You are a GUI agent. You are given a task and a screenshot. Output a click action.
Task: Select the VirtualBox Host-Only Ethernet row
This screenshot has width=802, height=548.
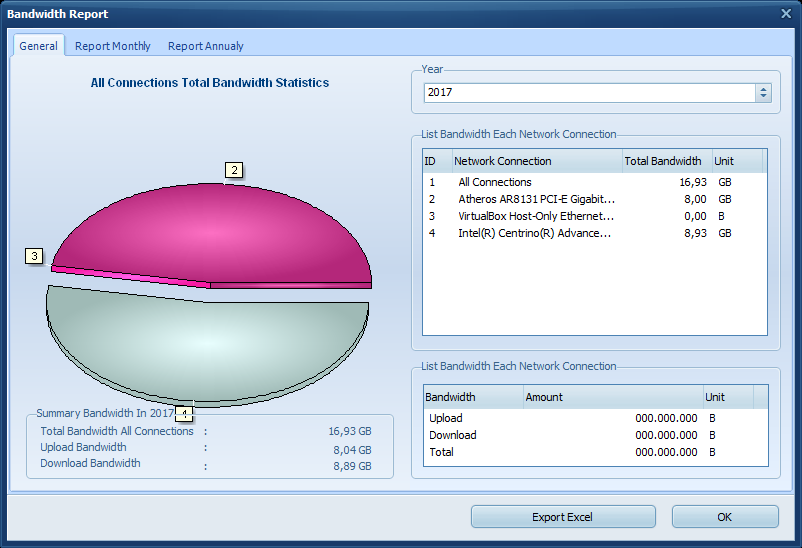pyautogui.click(x=594, y=216)
